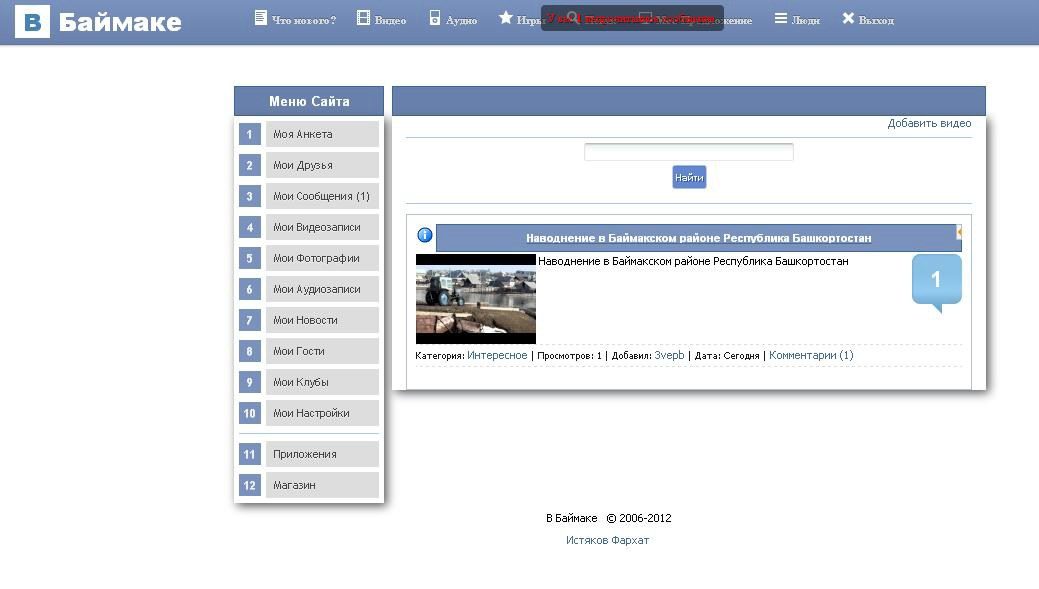The image size is (1039, 589).
Task: Click the Меню Сайта header
Action: click(x=309, y=101)
